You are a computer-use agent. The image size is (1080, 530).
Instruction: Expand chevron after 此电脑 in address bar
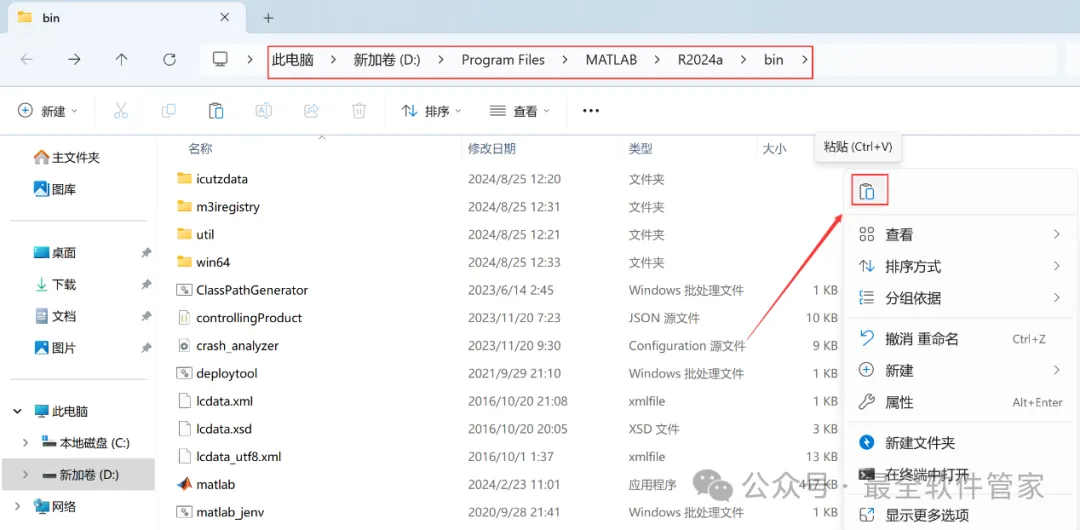(x=333, y=60)
